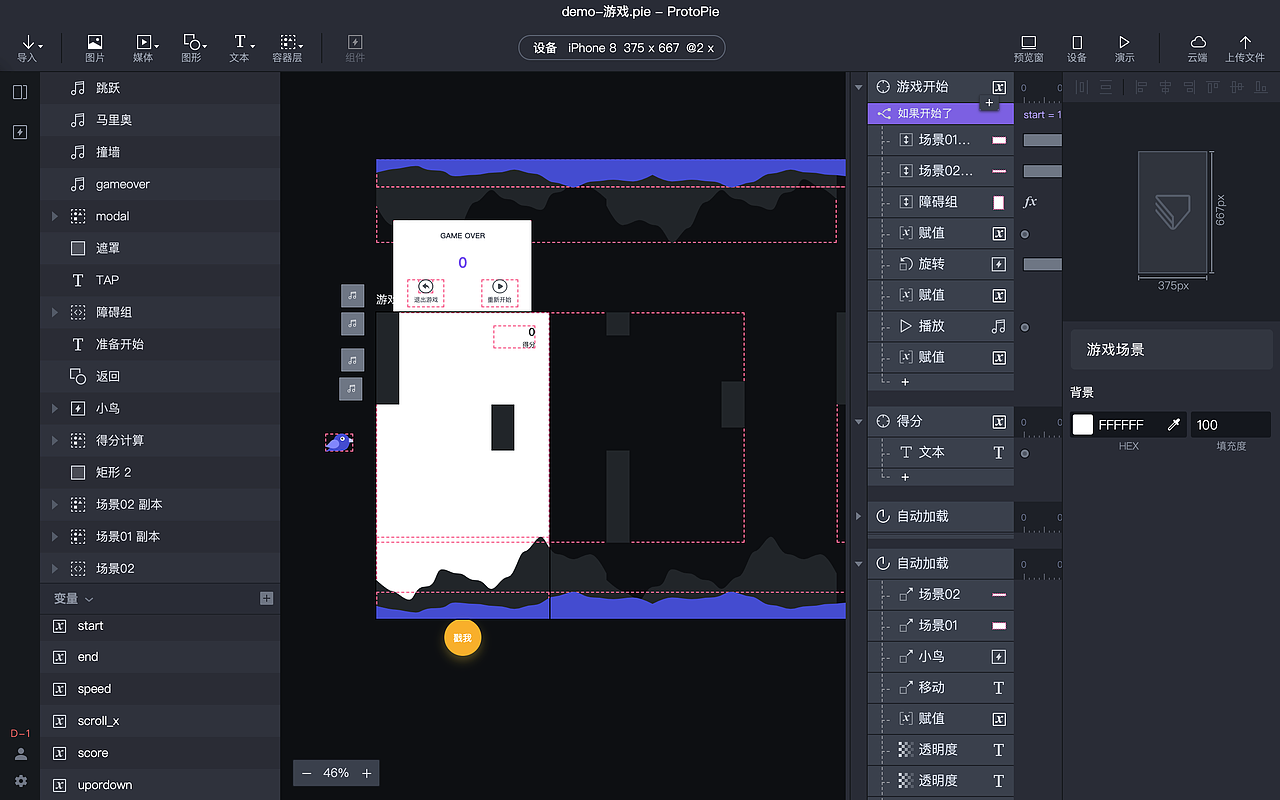
Task: Toggle the circle next to the first 赋值 response
Action: click(x=1024, y=232)
